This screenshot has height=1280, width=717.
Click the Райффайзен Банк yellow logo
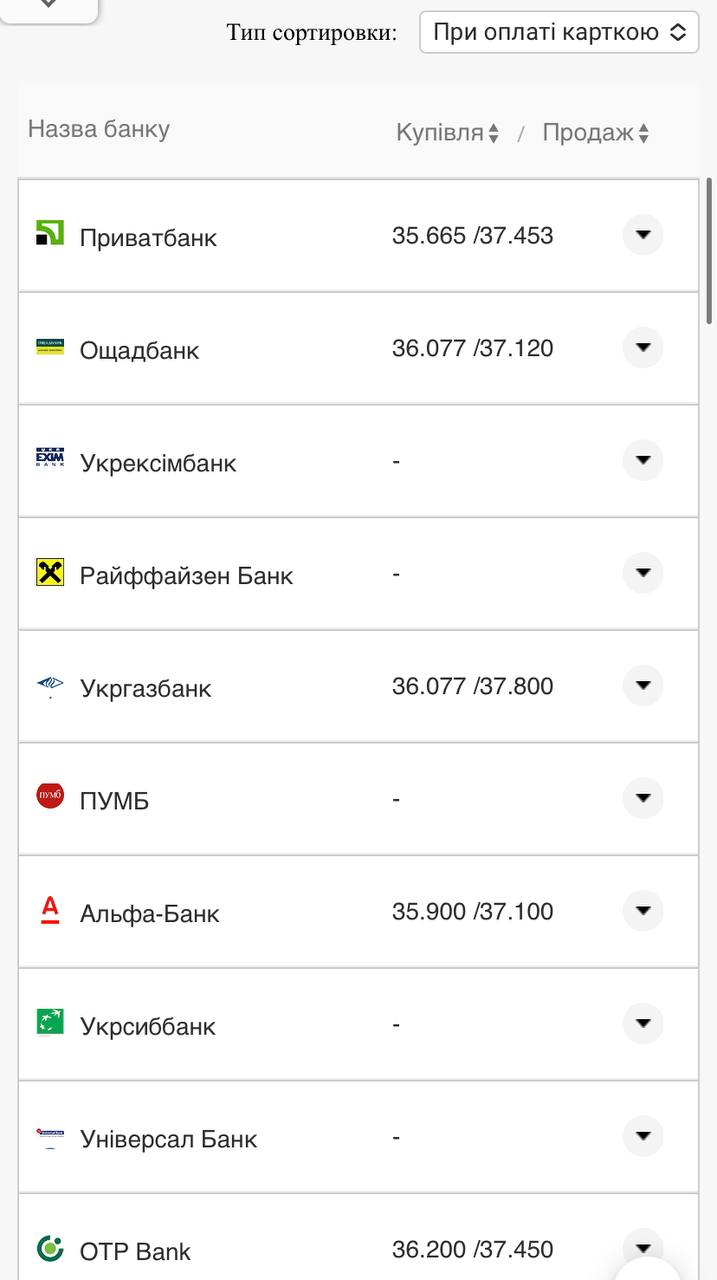pos(50,572)
